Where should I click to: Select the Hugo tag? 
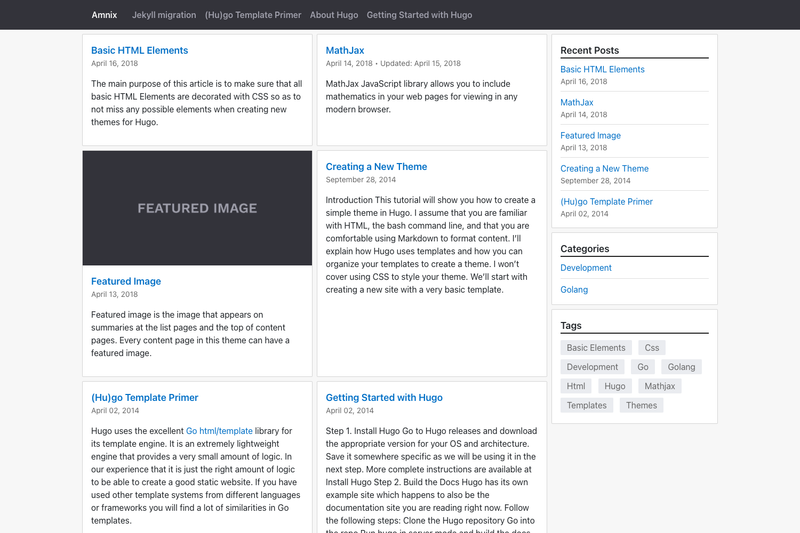pyautogui.click(x=615, y=386)
